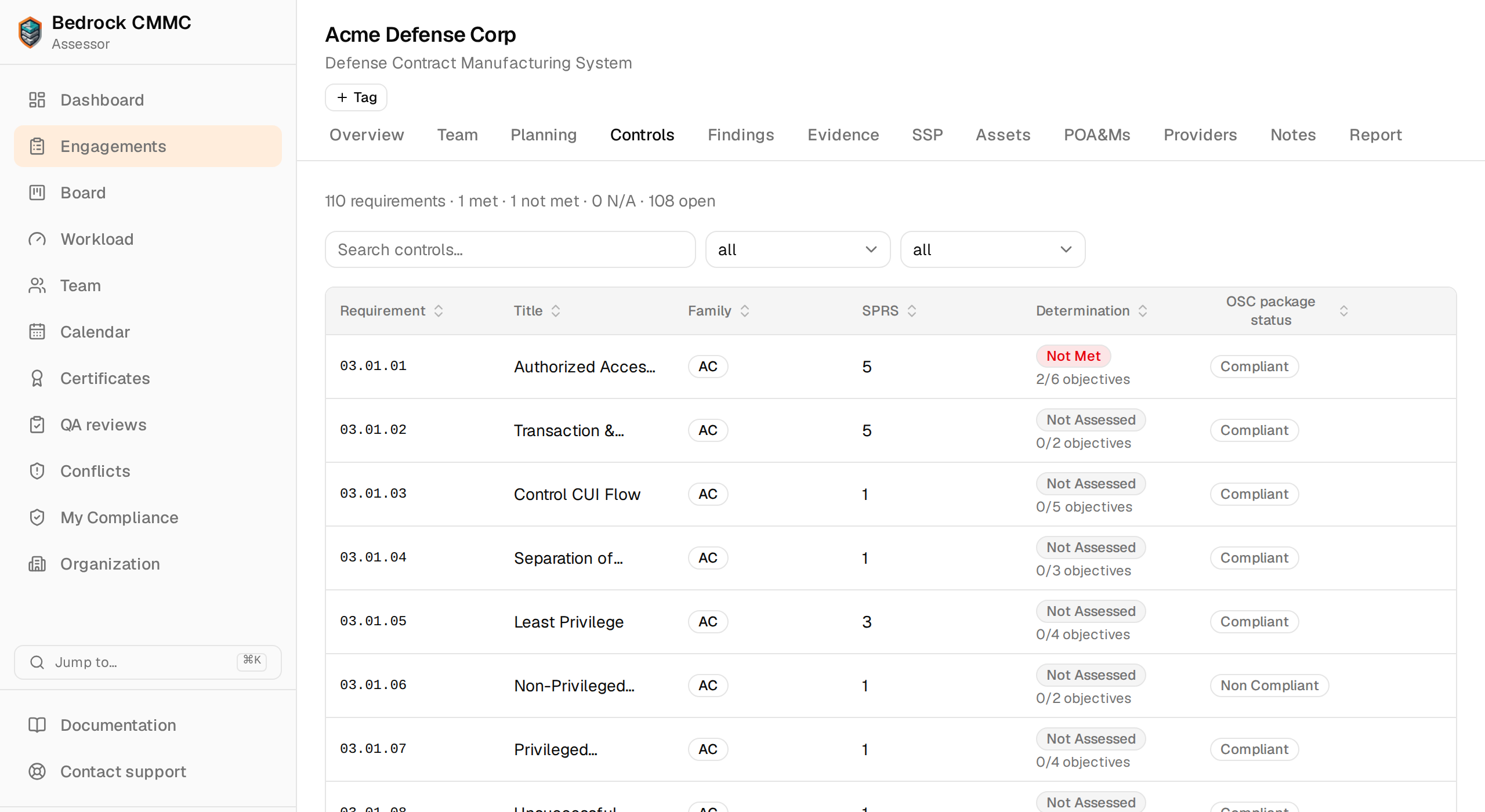Click the Workload gauge icon

point(37,239)
